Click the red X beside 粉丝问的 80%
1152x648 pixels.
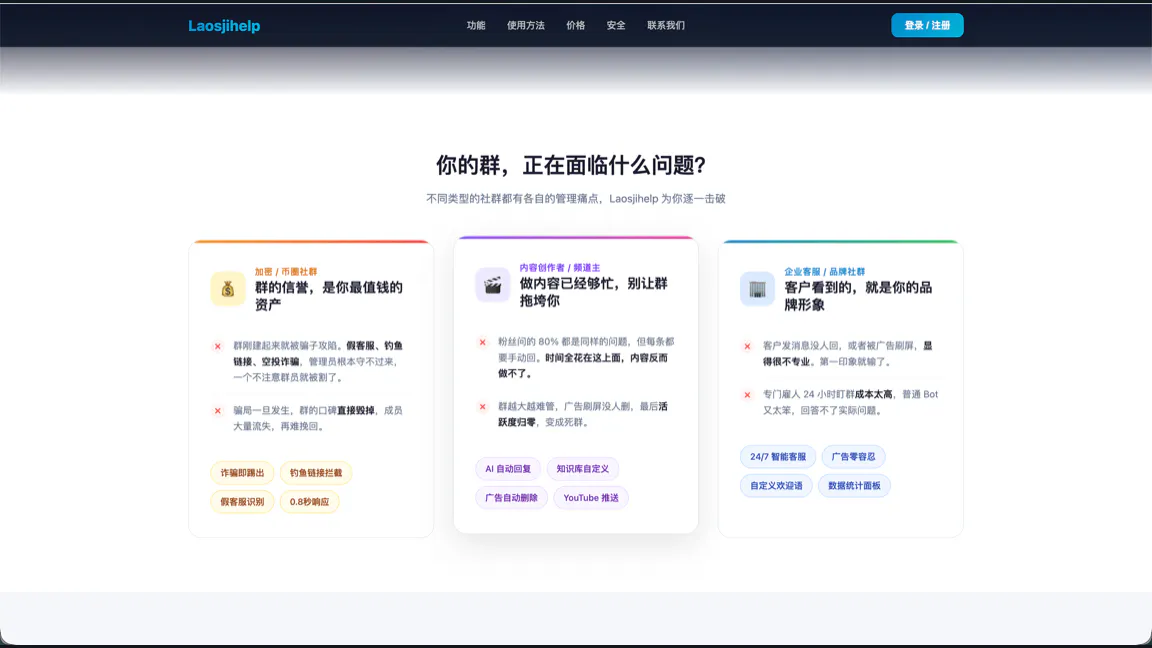(483, 342)
